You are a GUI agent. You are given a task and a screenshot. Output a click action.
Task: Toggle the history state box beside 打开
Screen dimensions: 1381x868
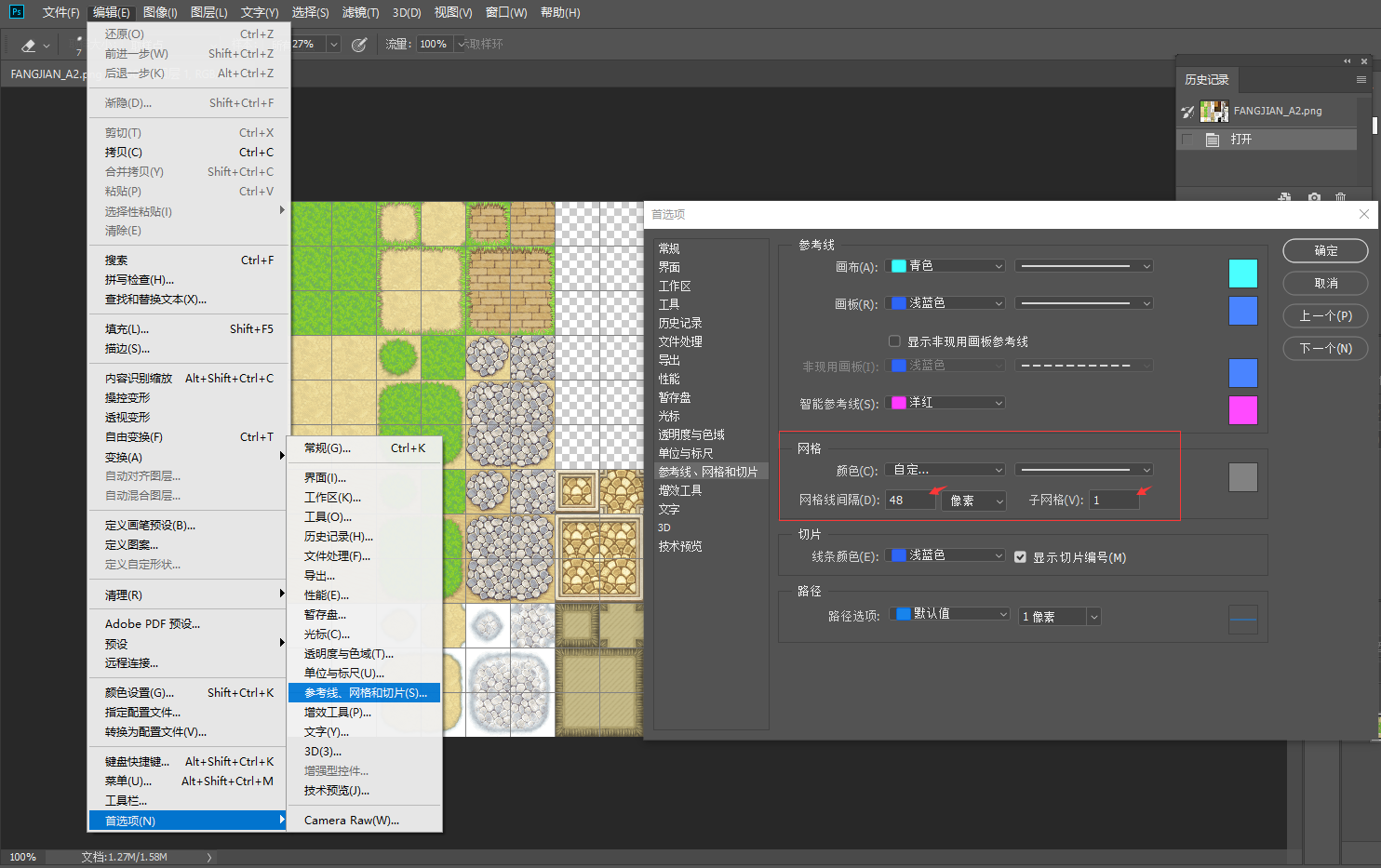(x=1187, y=140)
